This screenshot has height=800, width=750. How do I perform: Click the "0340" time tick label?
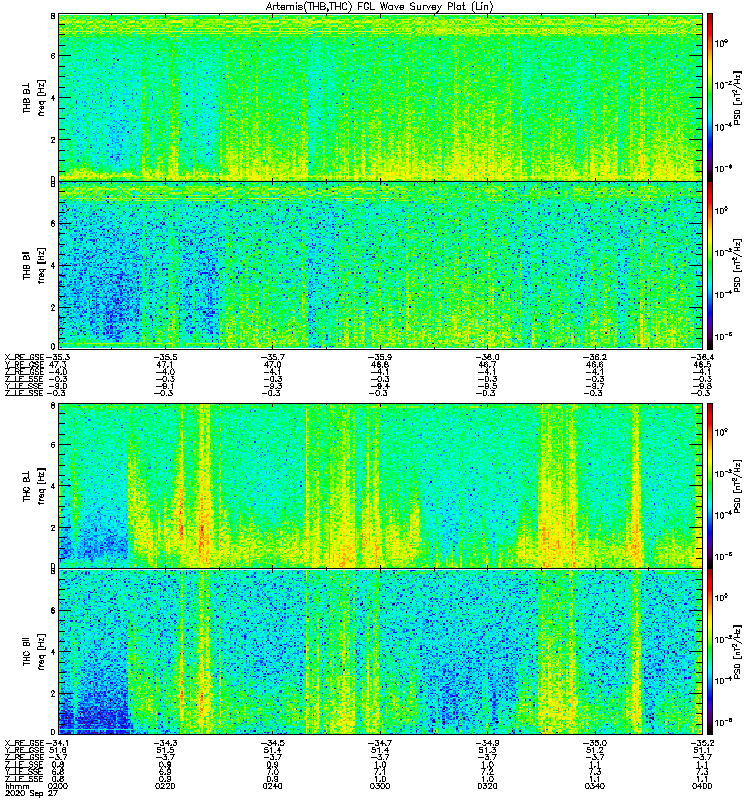tap(594, 786)
